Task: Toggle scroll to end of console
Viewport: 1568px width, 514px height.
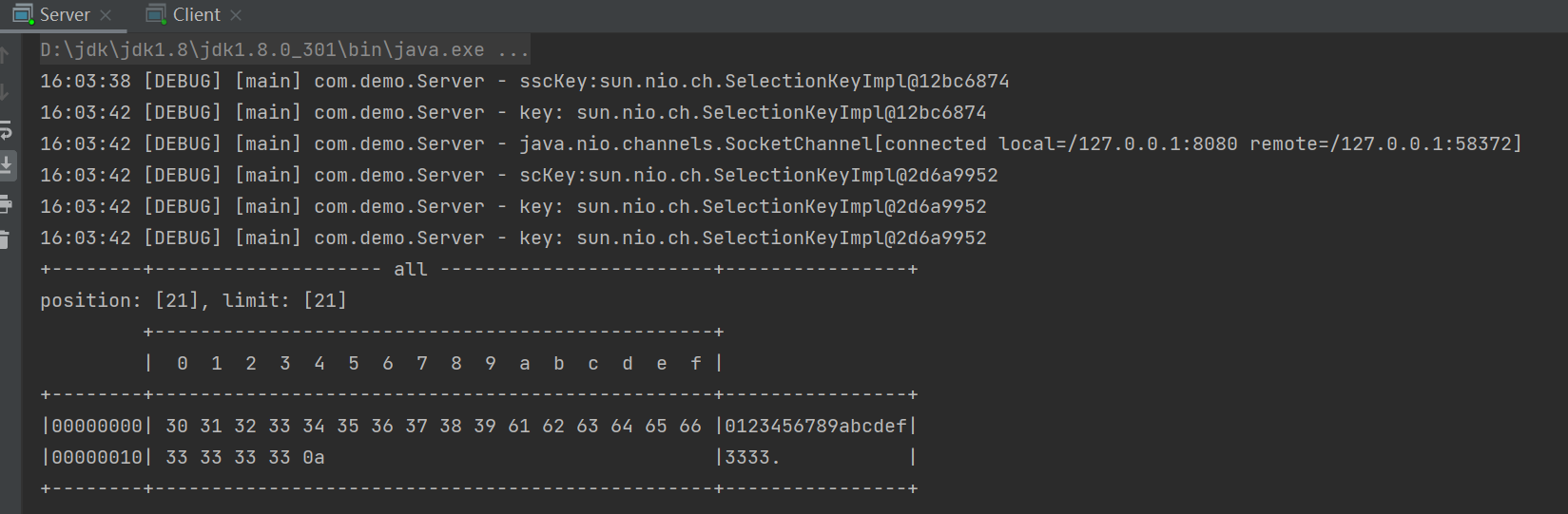Action: click(x=6, y=166)
